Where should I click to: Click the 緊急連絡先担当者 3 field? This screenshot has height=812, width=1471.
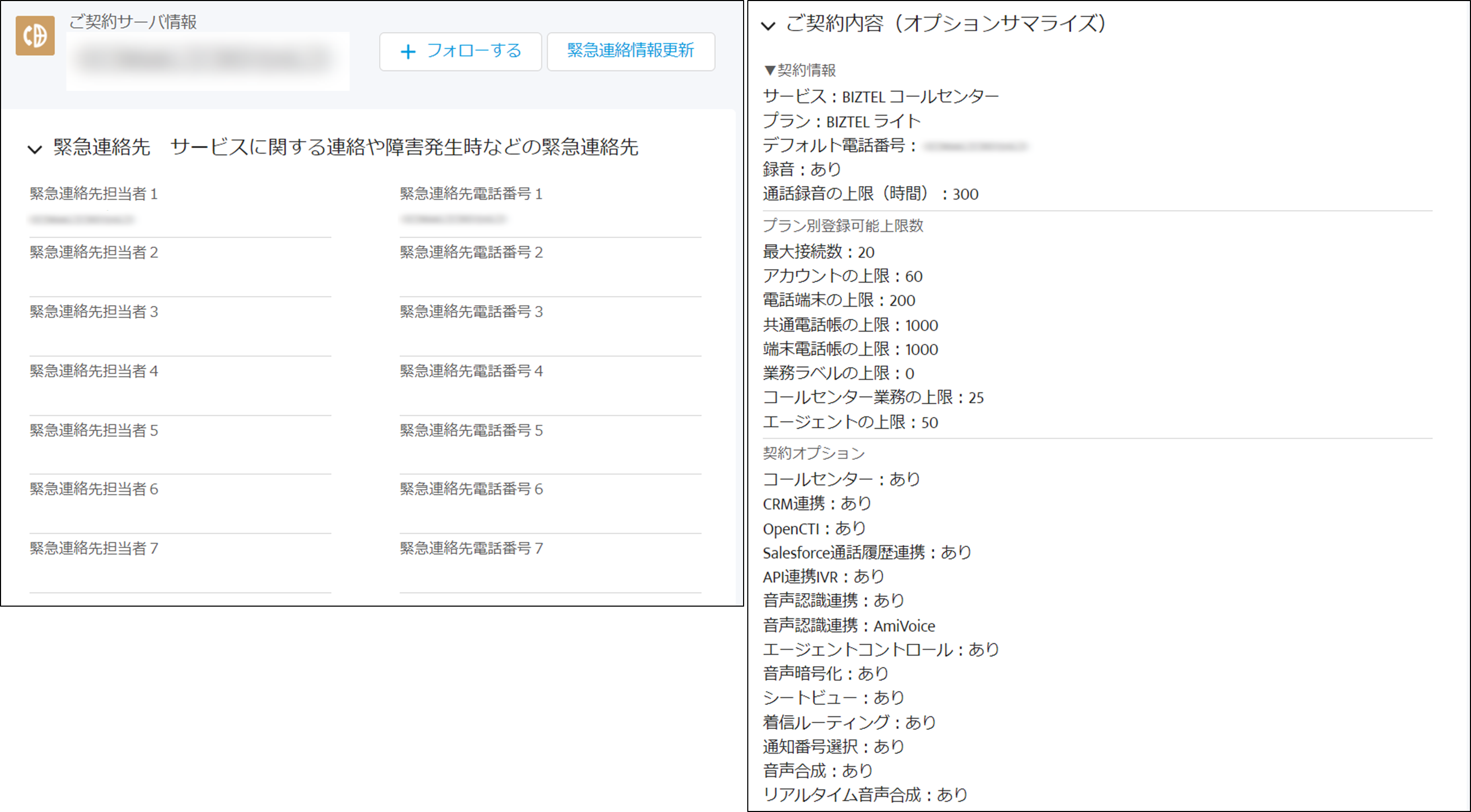tap(180, 328)
